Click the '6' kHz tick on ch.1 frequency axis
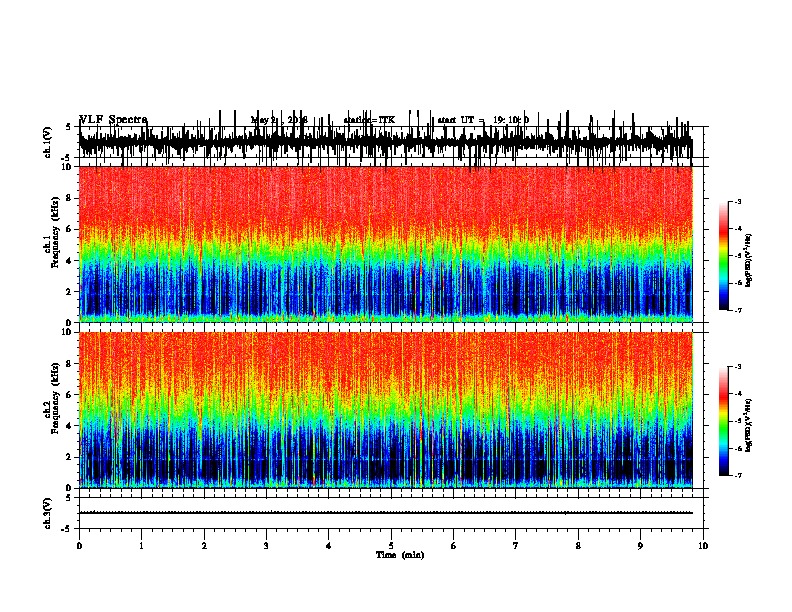The image size is (792, 612). tap(69, 229)
